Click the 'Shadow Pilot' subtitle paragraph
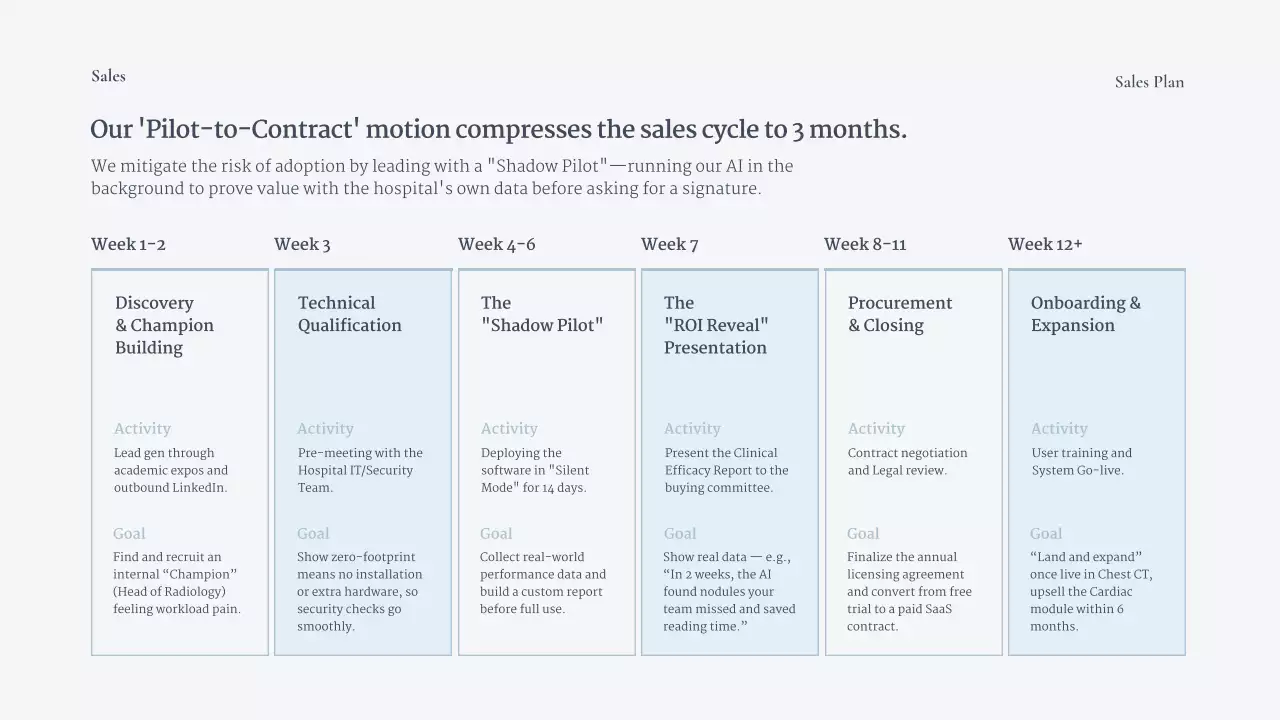 click(441, 177)
